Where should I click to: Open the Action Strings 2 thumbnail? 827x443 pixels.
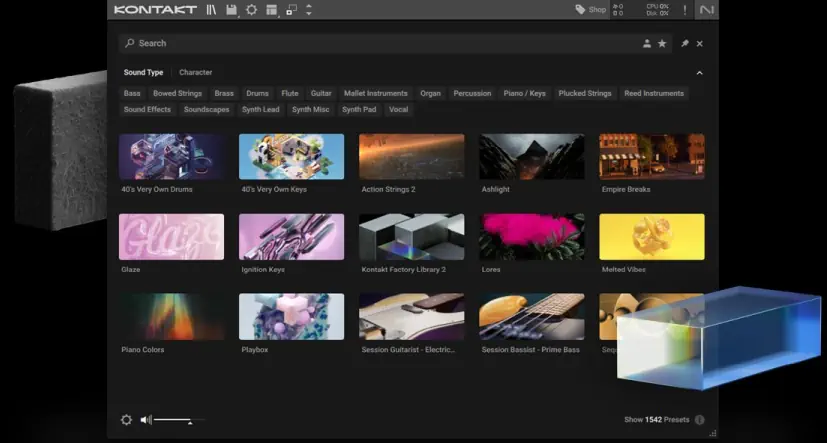coord(412,157)
